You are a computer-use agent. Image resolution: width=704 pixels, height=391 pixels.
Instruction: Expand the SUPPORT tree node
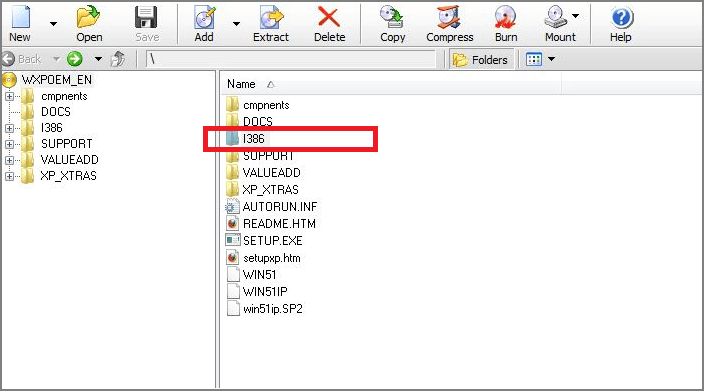point(9,144)
